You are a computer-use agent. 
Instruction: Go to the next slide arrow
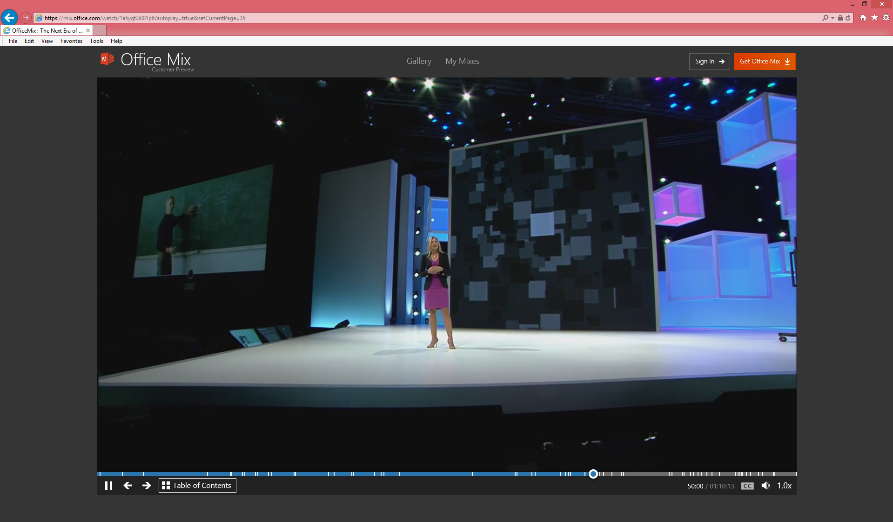146,486
